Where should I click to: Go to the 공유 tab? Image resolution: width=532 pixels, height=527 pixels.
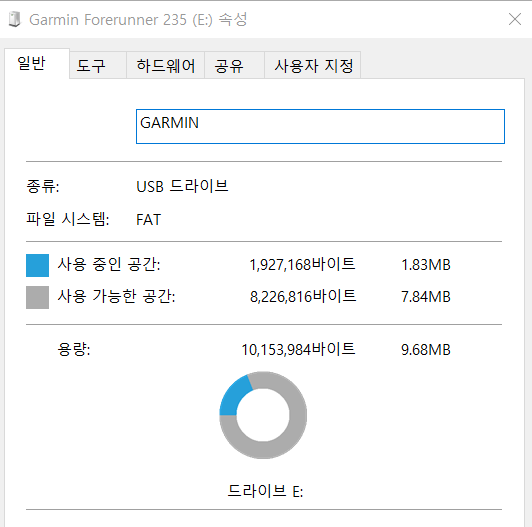pos(234,65)
